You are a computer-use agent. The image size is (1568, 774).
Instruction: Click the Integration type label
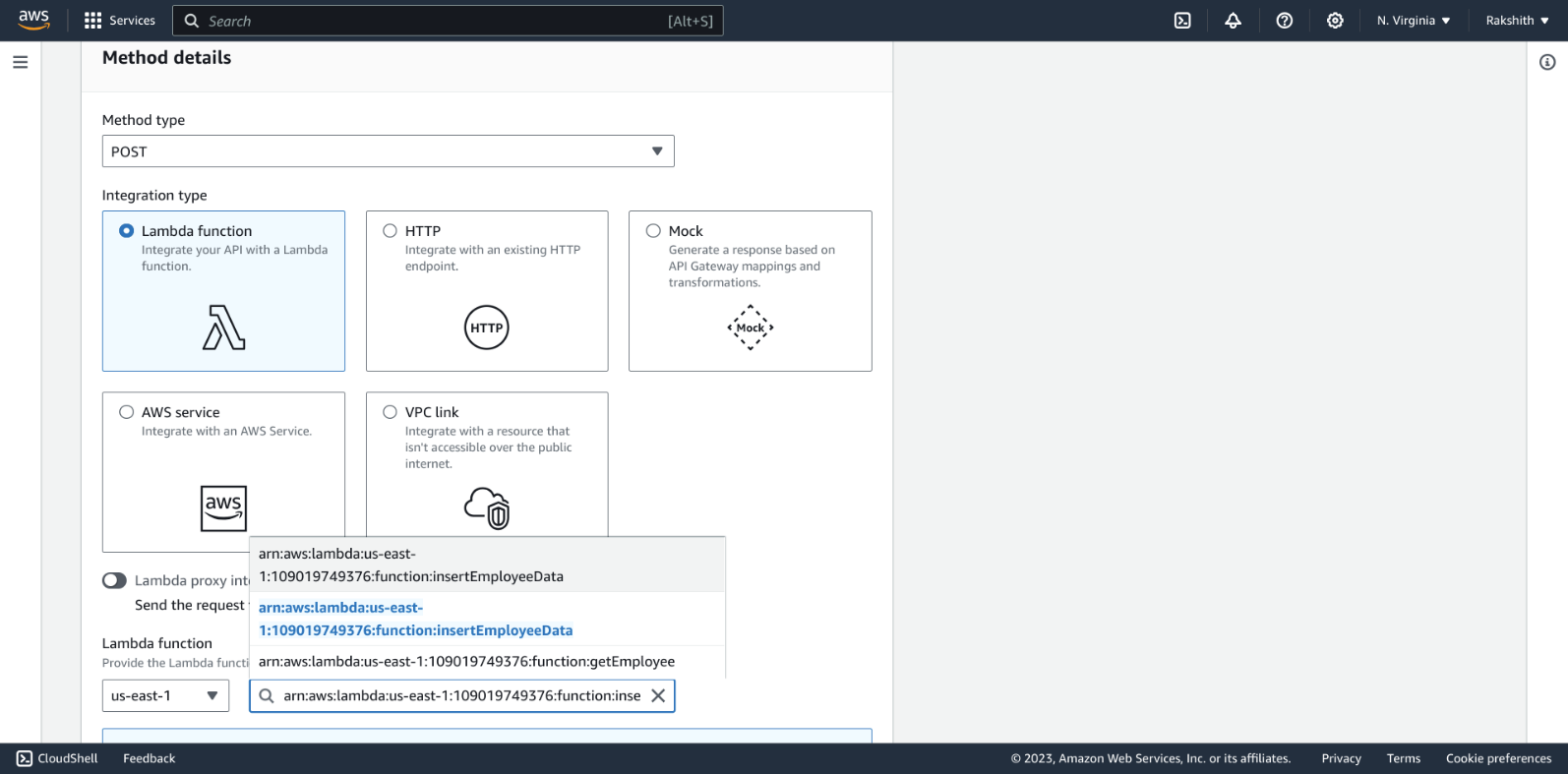click(154, 196)
